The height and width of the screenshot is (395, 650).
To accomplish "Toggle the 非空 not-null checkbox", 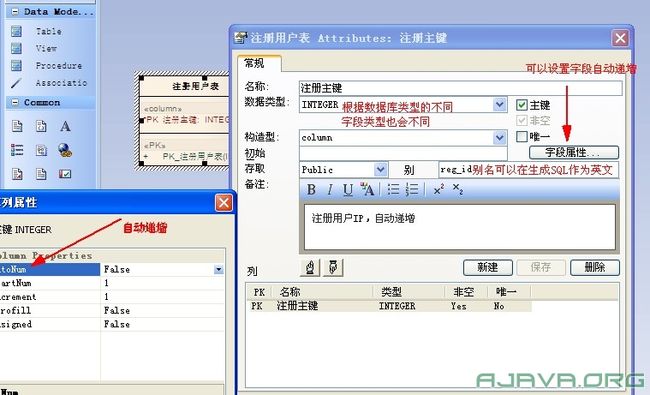I will (x=521, y=121).
